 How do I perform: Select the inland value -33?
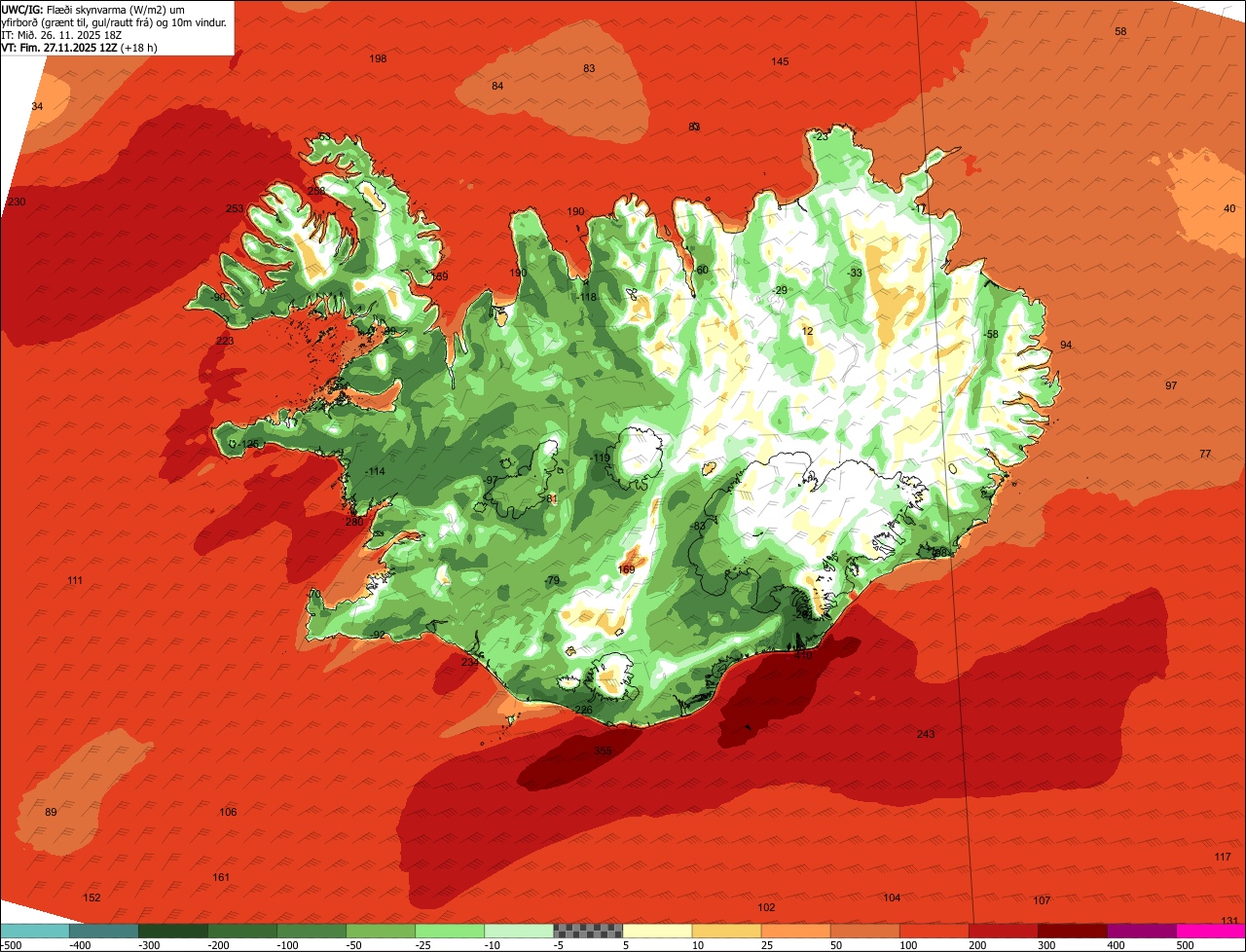point(855,274)
